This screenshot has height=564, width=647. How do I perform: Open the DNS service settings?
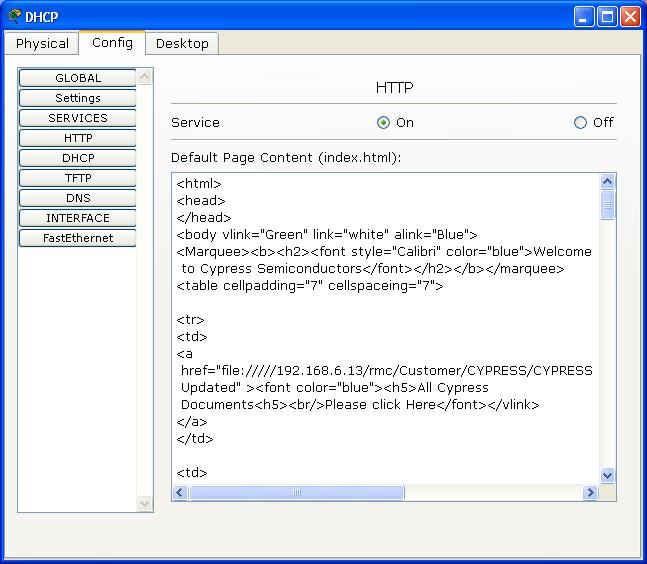(78, 198)
